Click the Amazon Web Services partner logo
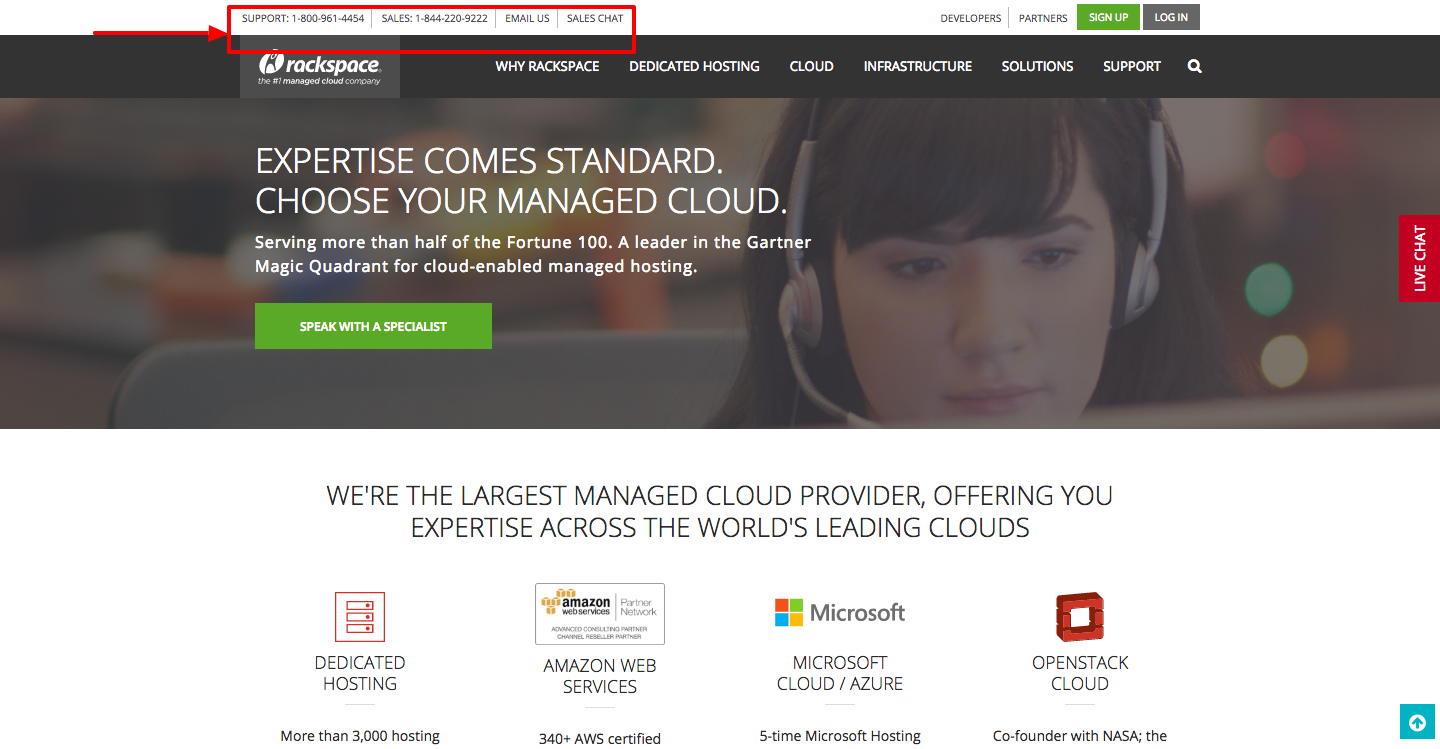 pyautogui.click(x=600, y=614)
